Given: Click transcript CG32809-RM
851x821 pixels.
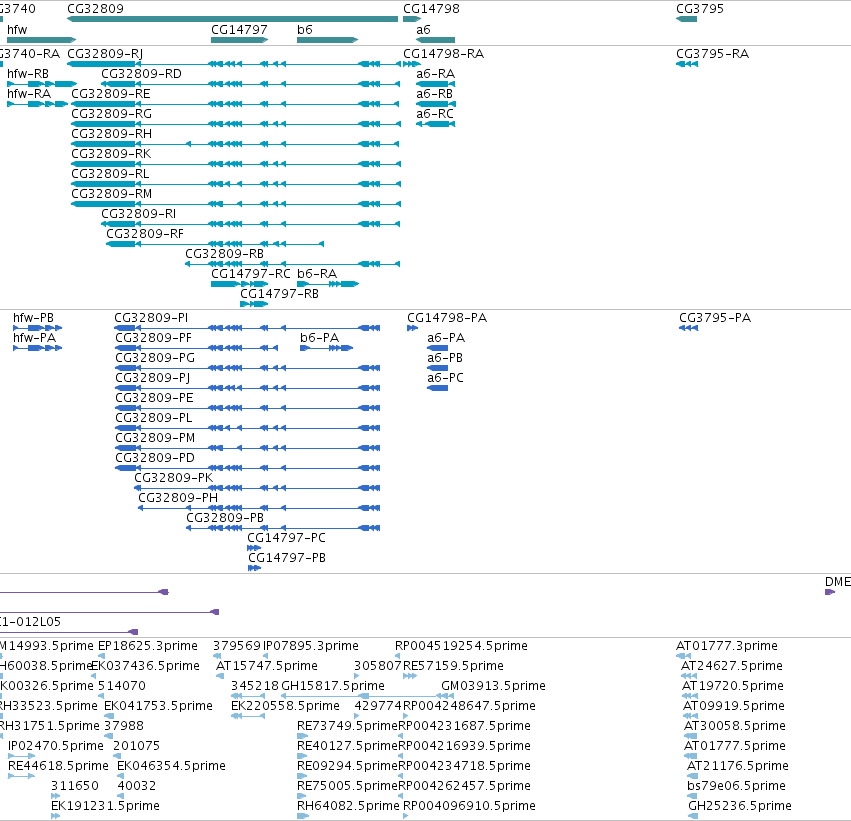Looking at the screenshot, I should 236,204.
